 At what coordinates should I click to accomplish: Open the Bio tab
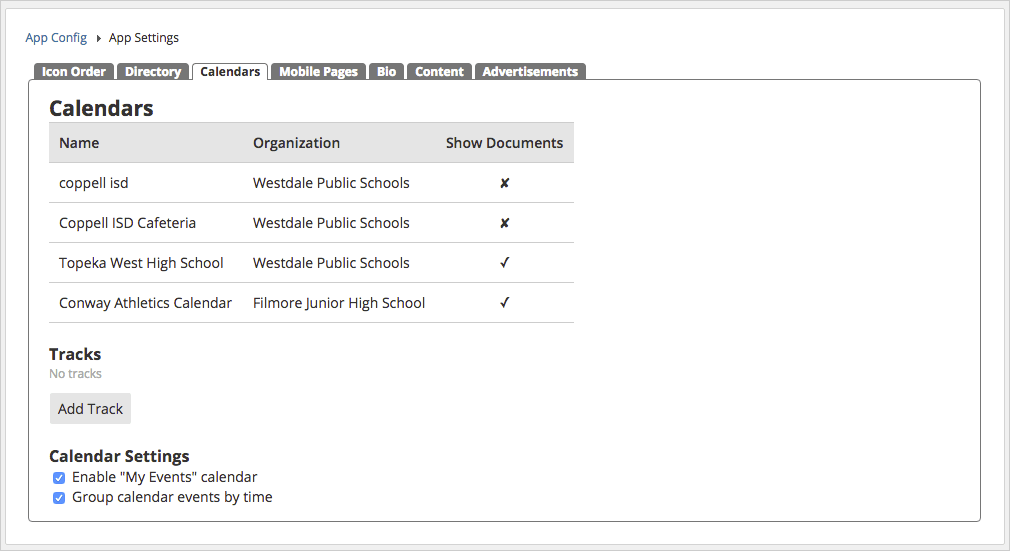tap(386, 72)
